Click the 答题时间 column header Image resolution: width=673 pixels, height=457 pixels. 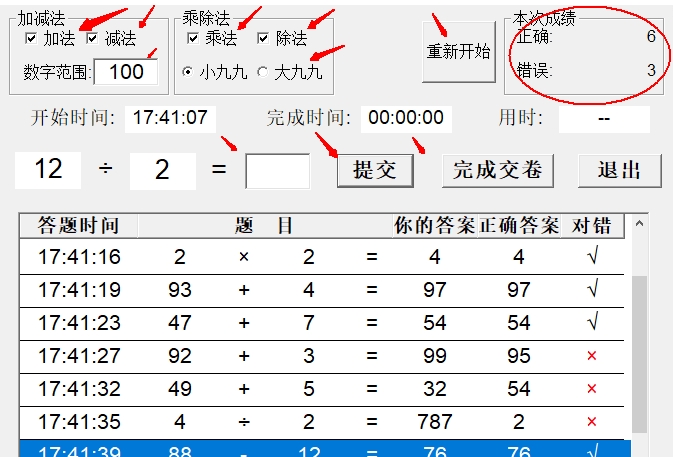click(x=79, y=225)
